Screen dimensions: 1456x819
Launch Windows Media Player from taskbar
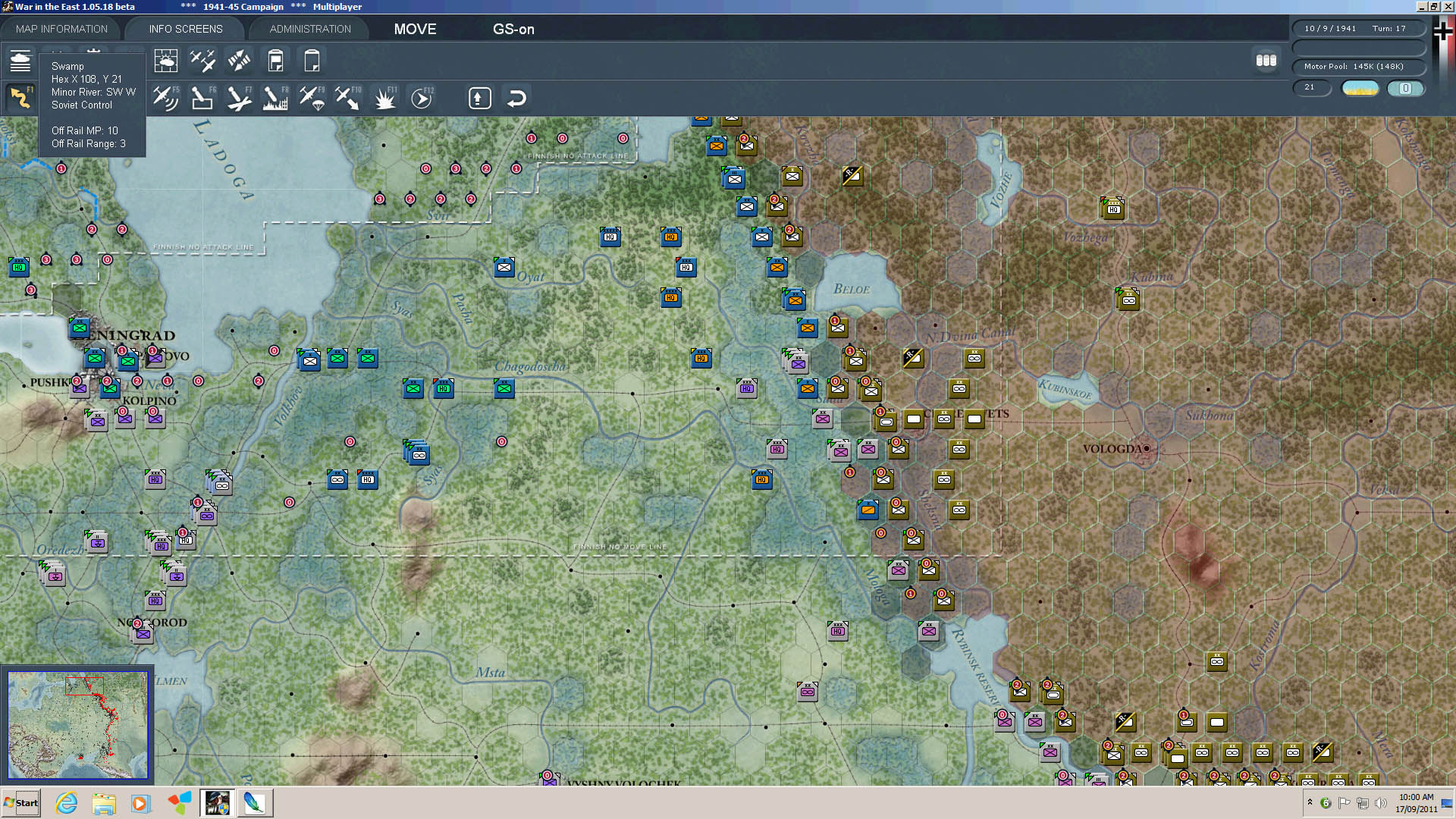pyautogui.click(x=140, y=802)
